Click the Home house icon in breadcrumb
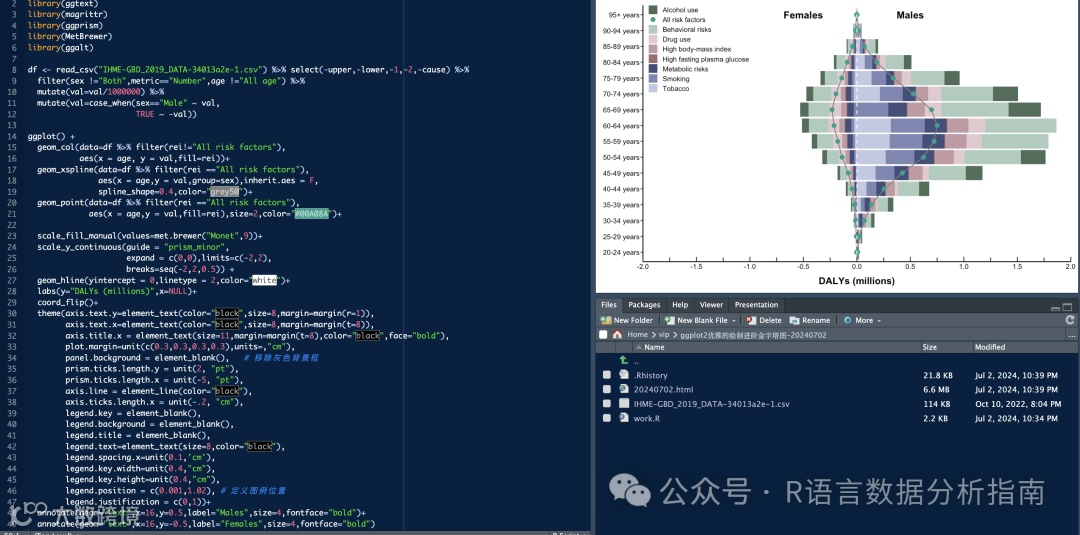Image resolution: width=1080 pixels, height=535 pixels. click(x=617, y=335)
